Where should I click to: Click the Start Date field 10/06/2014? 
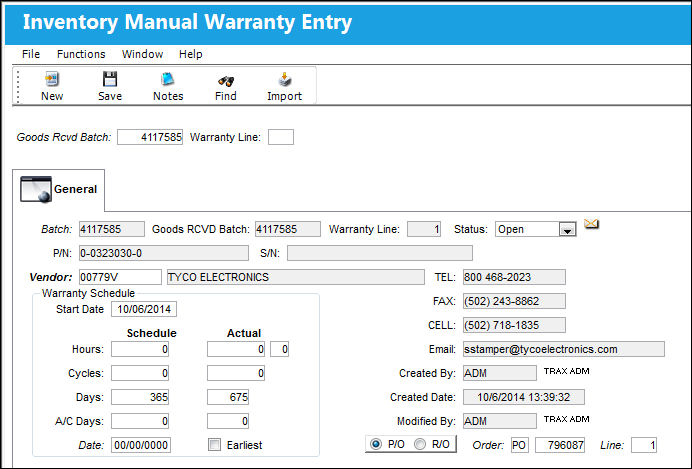144,309
